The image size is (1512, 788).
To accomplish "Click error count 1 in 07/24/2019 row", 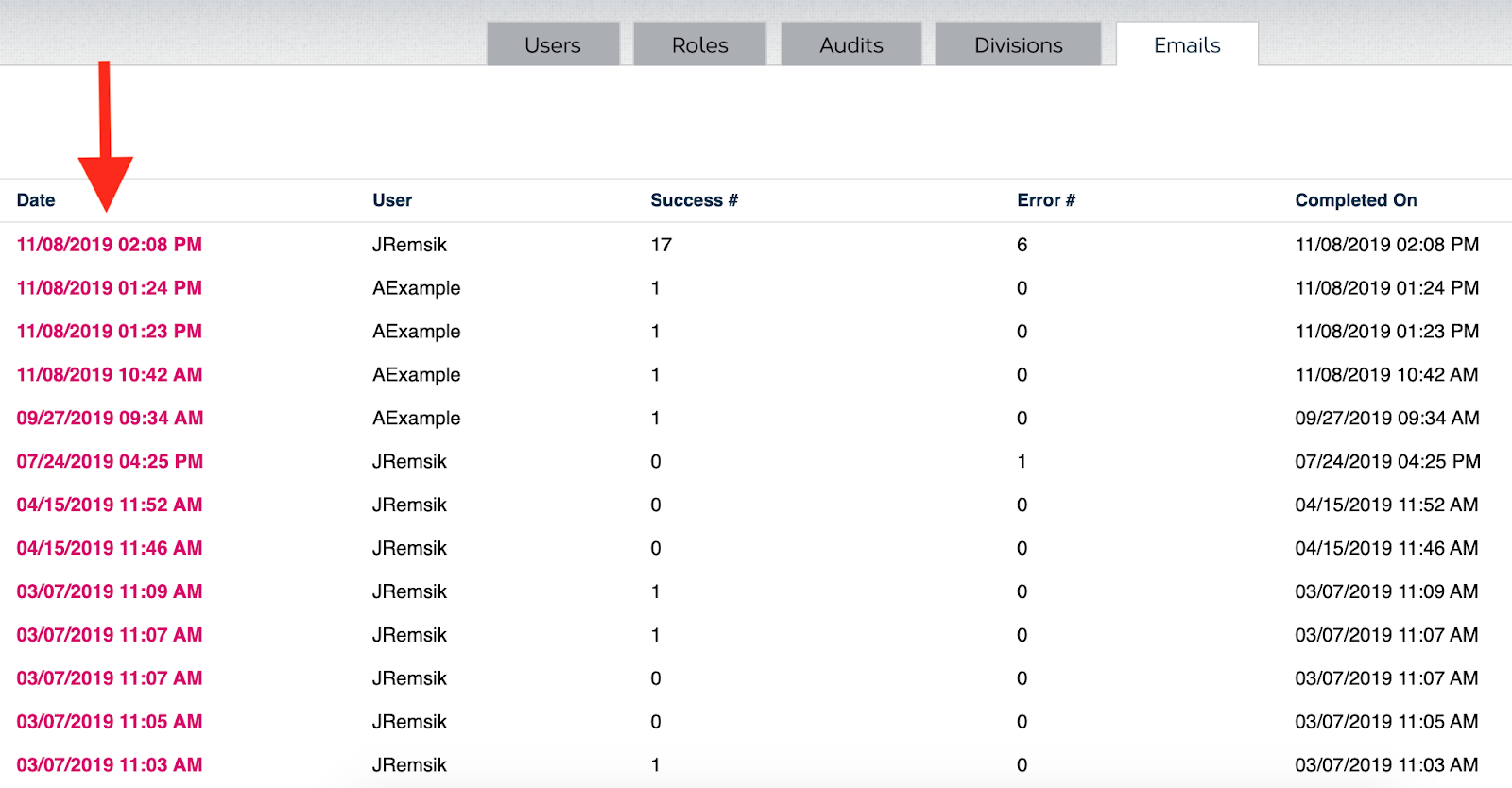I will click(x=1022, y=462).
